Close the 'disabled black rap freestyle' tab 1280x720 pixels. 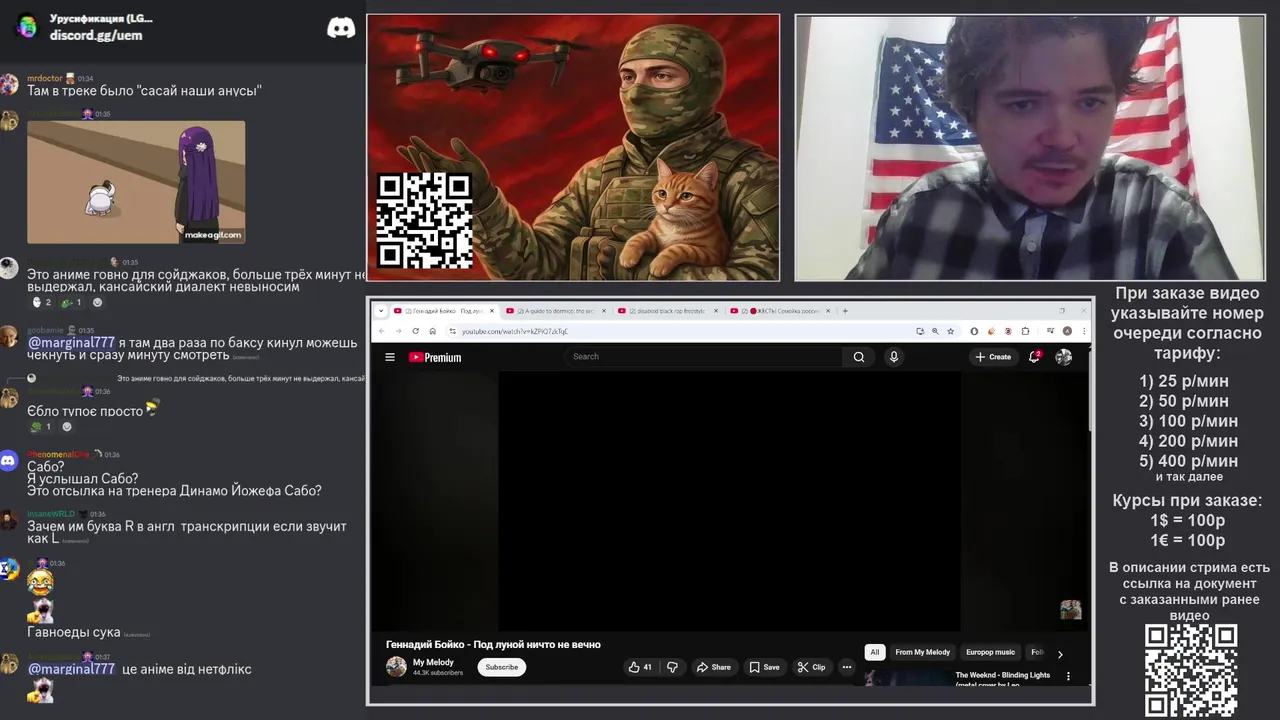tap(716, 311)
